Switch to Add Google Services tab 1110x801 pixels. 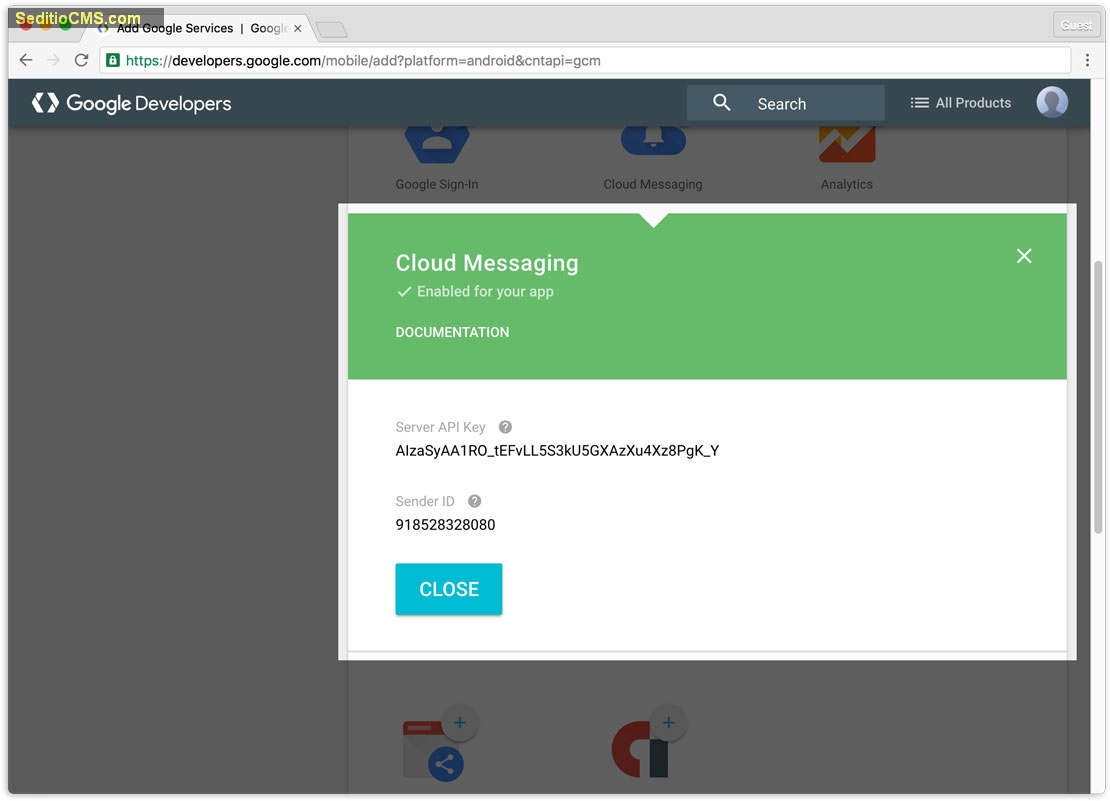click(x=202, y=28)
